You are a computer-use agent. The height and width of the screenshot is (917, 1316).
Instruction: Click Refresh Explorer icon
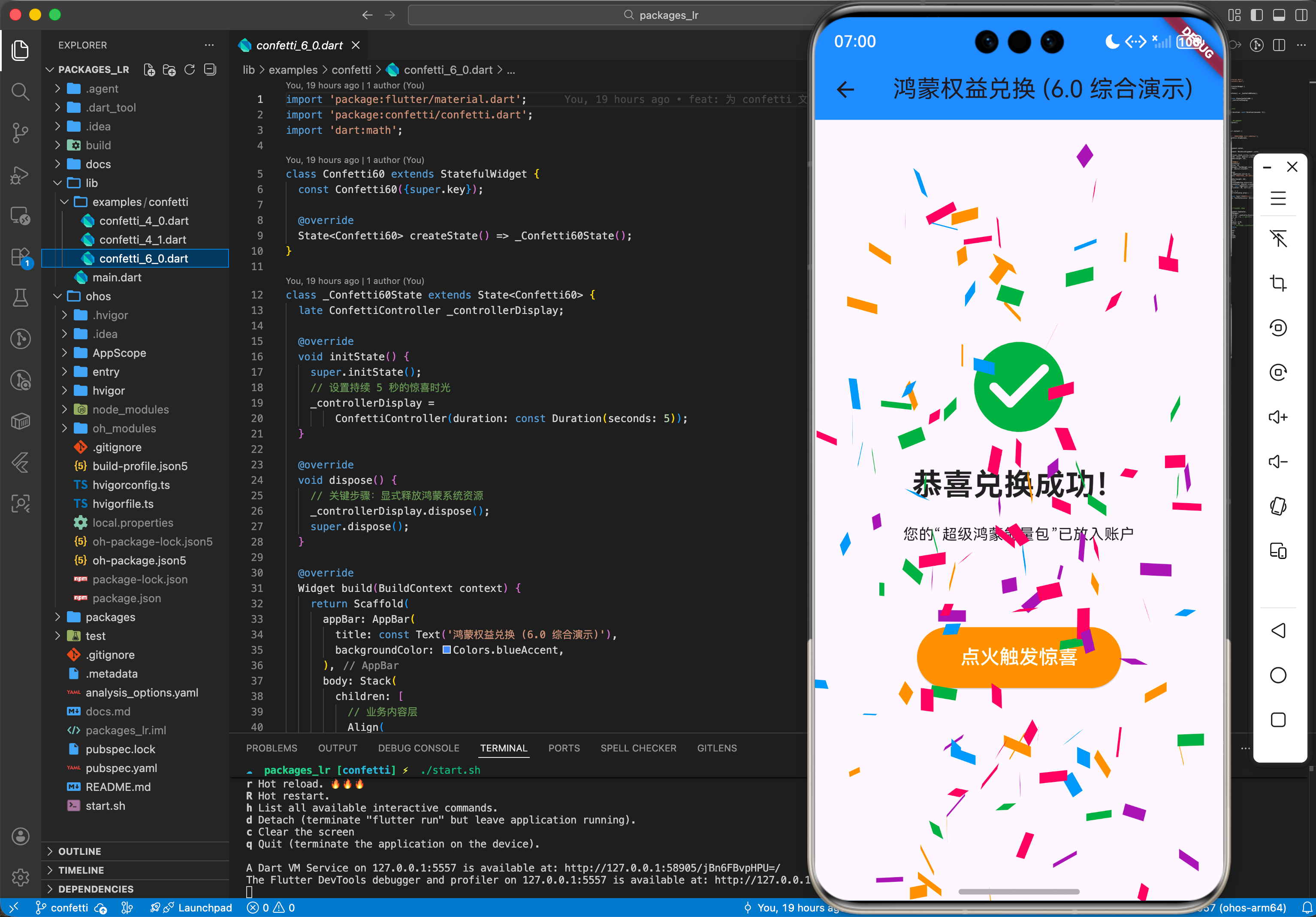pos(190,69)
